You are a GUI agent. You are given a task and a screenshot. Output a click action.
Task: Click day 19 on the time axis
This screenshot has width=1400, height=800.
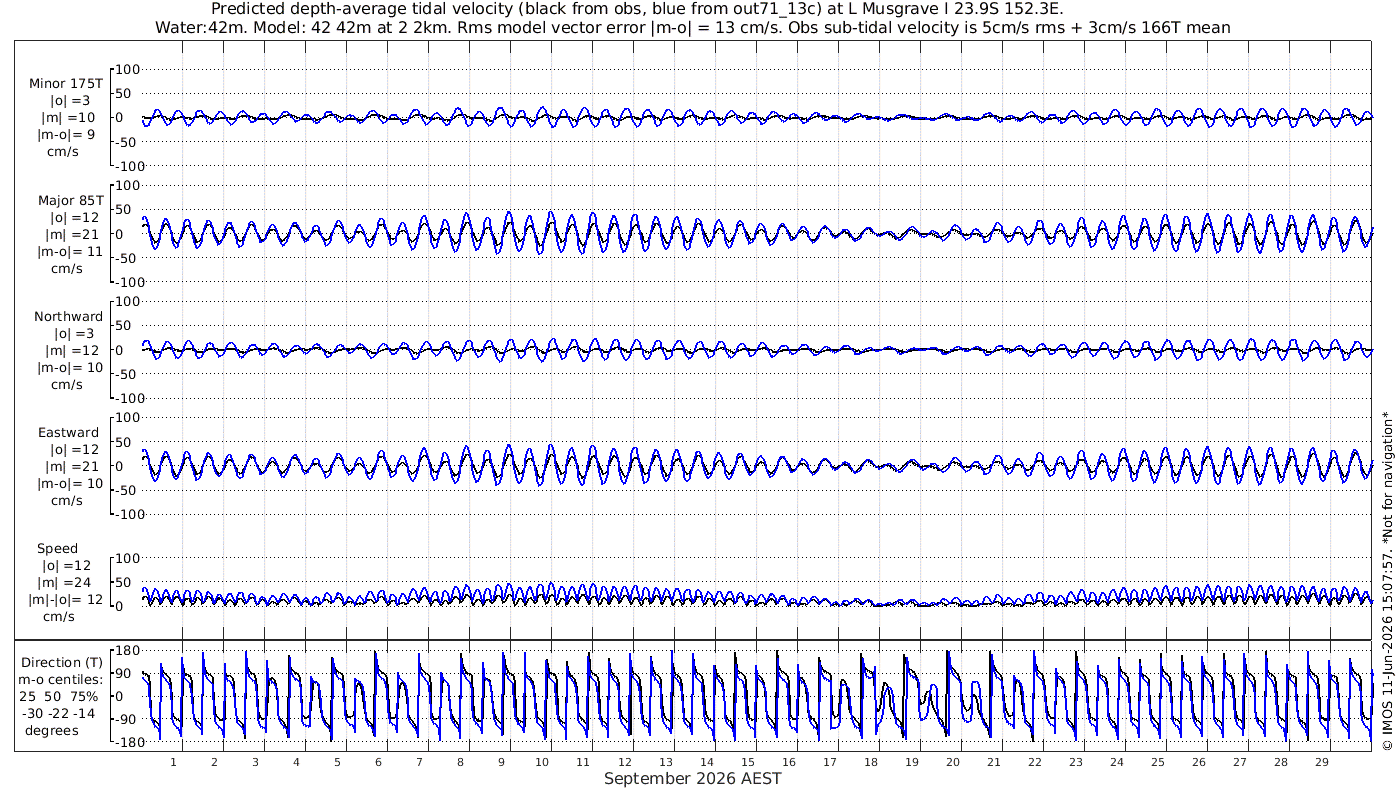tap(911, 761)
